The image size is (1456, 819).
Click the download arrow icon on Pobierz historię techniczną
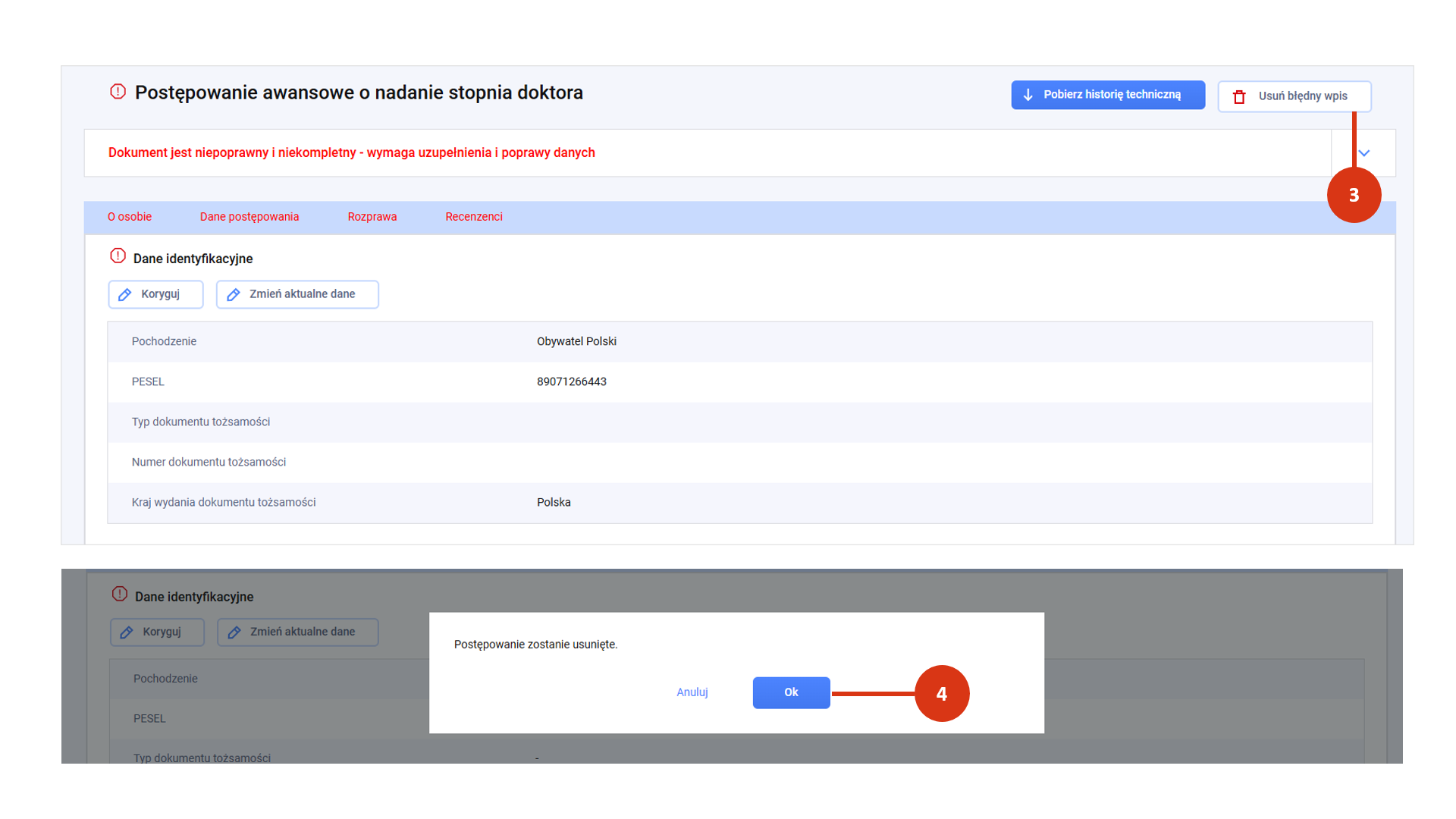pos(1028,95)
